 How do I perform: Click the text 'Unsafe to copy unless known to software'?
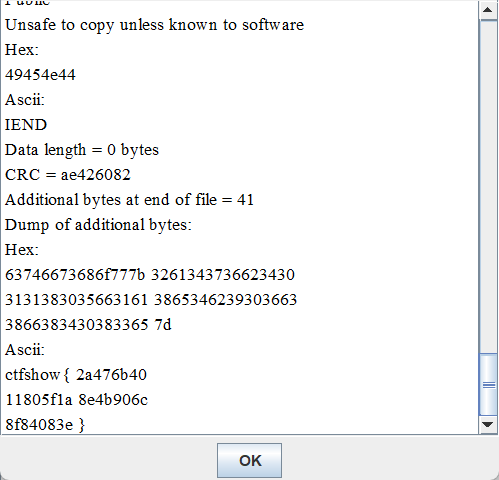(155, 25)
